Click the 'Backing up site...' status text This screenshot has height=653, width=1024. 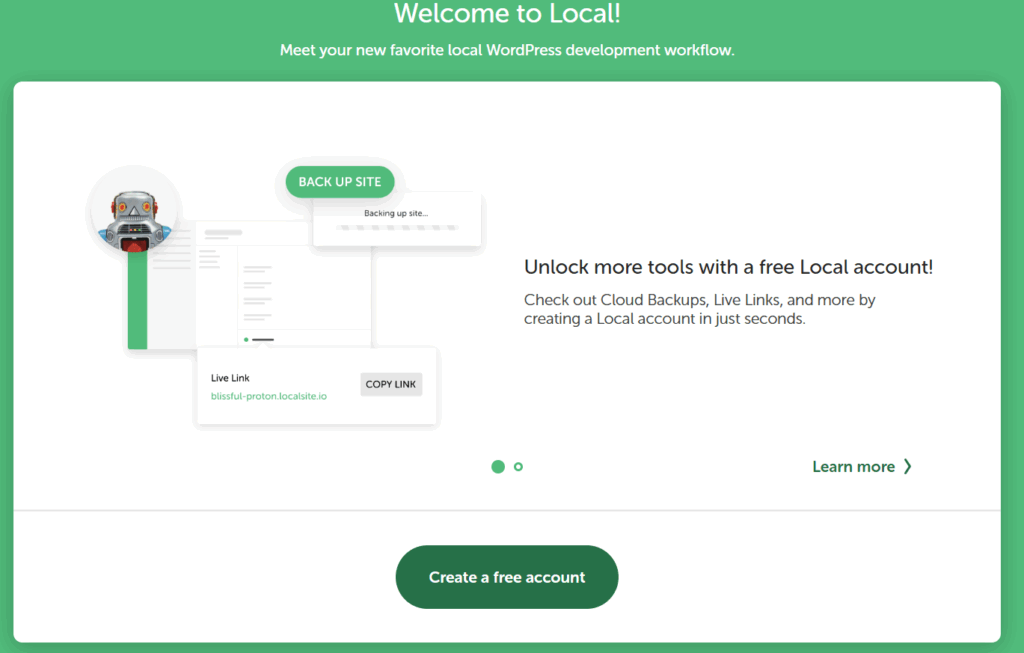pyautogui.click(x=395, y=213)
